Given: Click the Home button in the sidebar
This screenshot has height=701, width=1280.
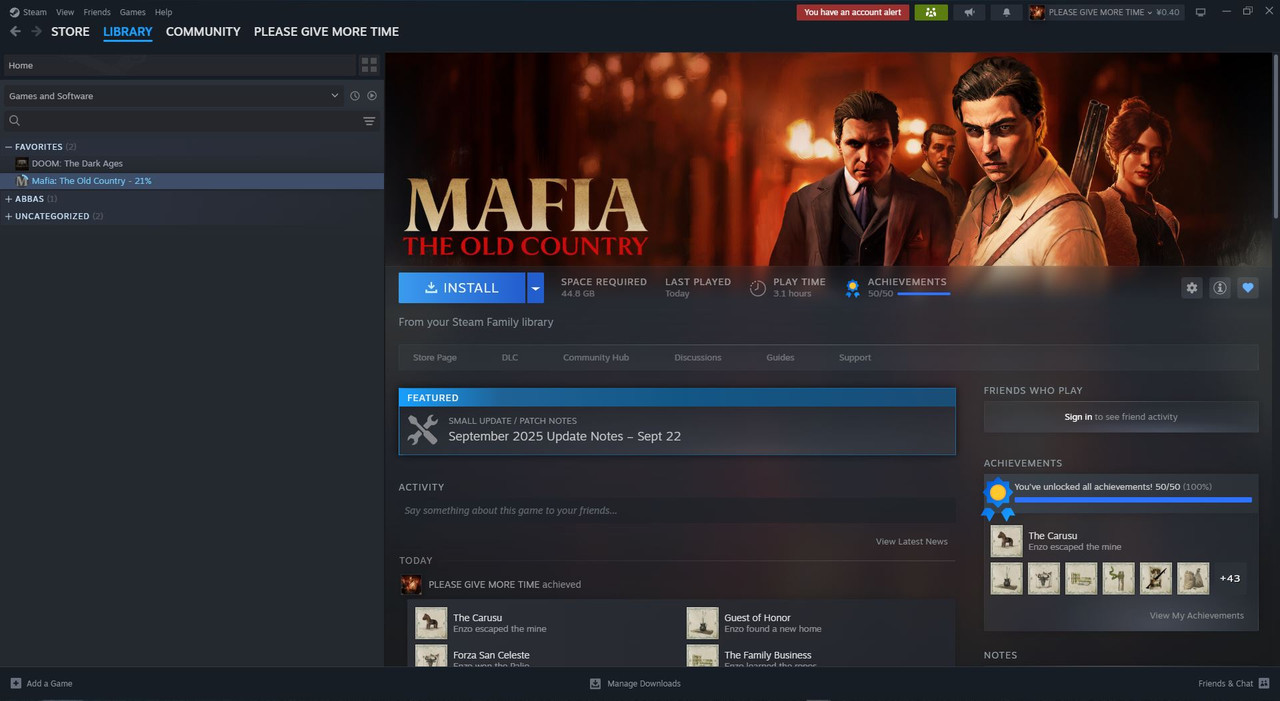Looking at the screenshot, I should [x=180, y=65].
